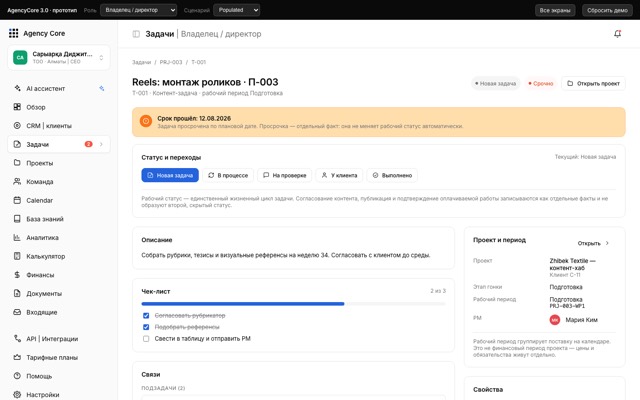Click the Сбросить демо button
Screen dimensions: 640x400
pos(607,10)
